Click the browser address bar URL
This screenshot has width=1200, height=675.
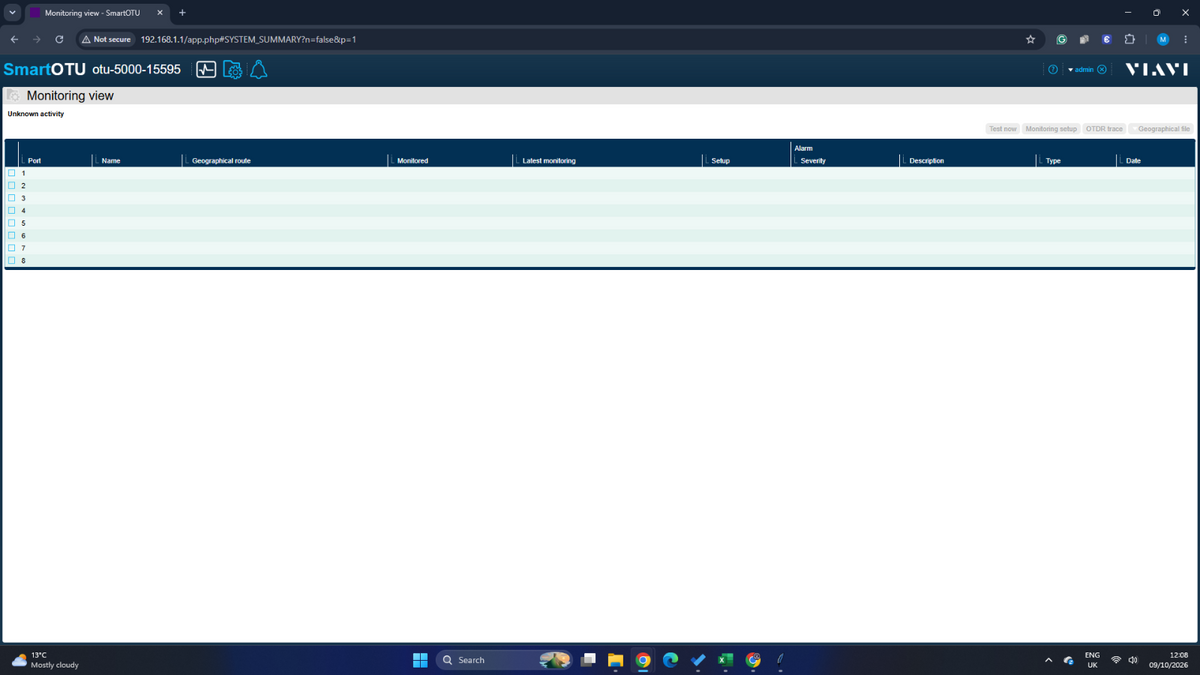click(x=248, y=40)
